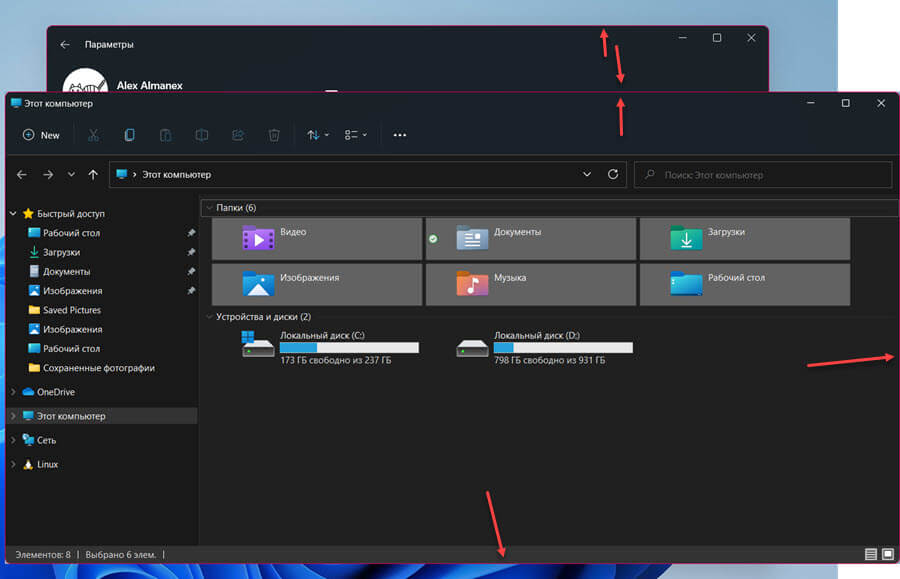
Task: Click pin icon next to sidebar Документы
Action: click(191, 271)
